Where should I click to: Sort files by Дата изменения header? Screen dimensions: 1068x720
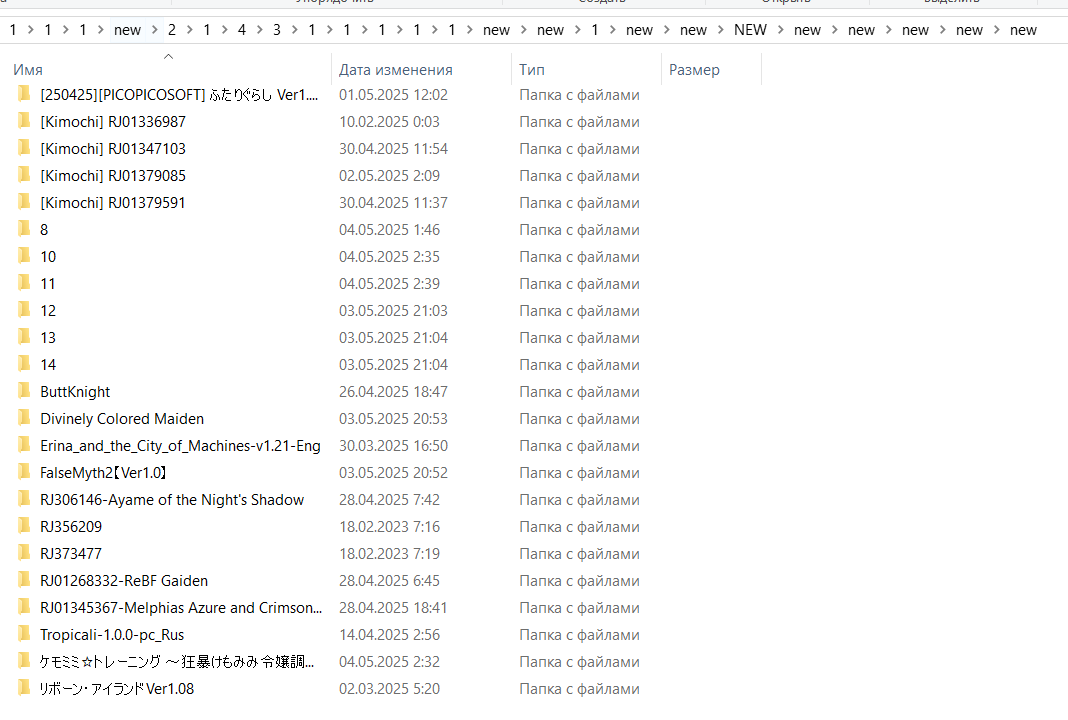396,69
